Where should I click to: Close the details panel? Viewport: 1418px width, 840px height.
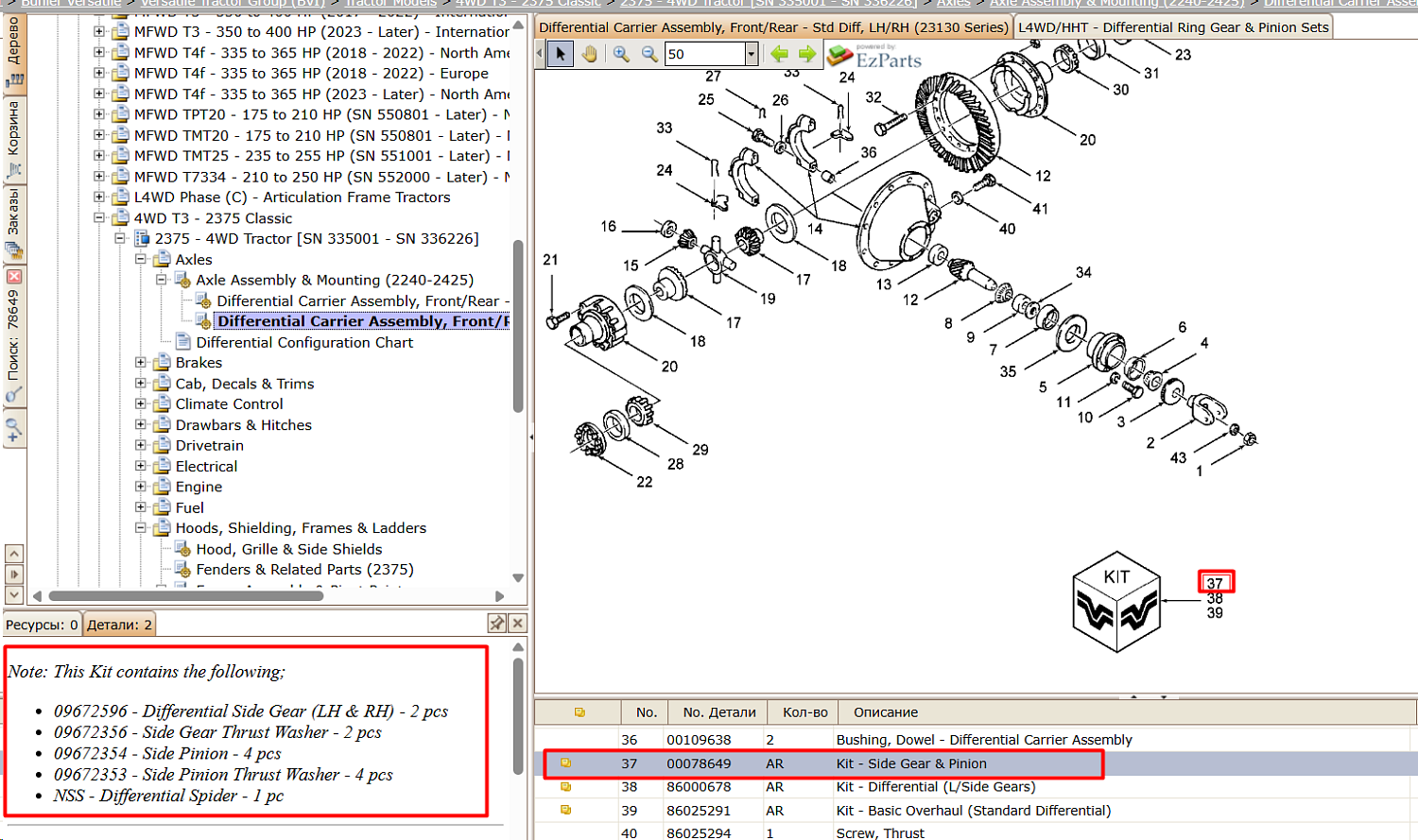point(517,623)
